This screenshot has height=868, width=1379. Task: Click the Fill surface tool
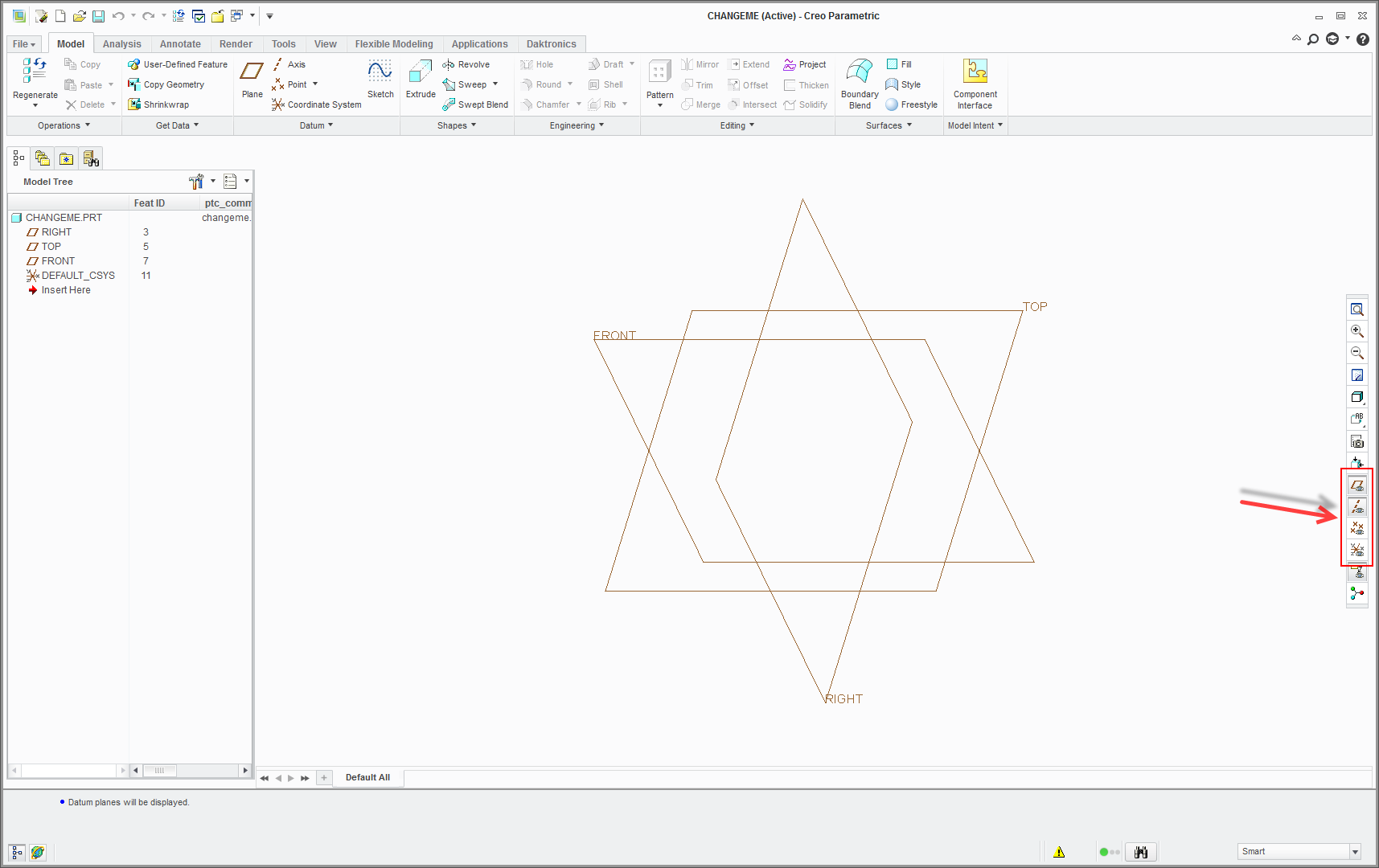(899, 64)
